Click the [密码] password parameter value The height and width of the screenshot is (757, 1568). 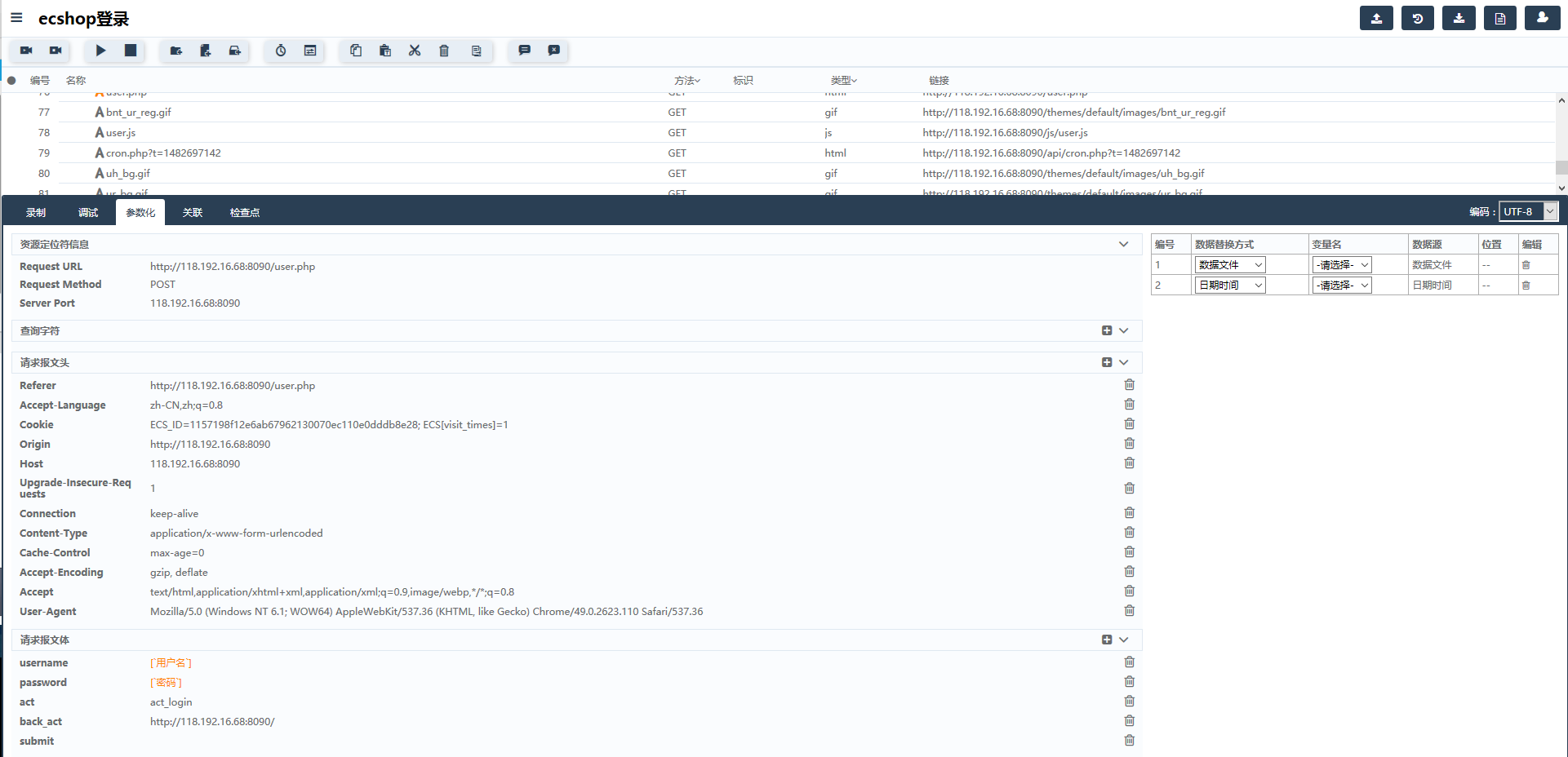(x=166, y=683)
